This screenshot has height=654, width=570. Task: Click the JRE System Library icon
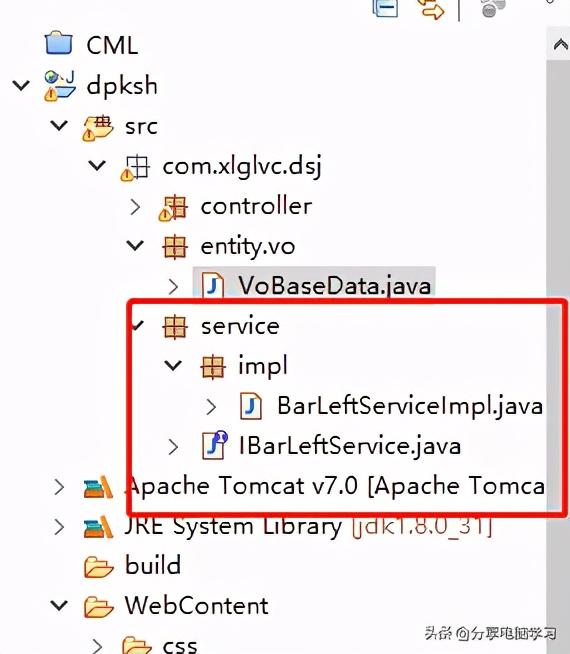click(x=98, y=527)
